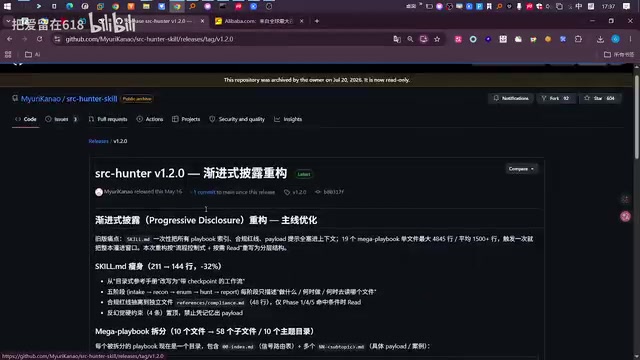
Task: Open the Projects tab
Action: pyautogui.click(x=186, y=119)
